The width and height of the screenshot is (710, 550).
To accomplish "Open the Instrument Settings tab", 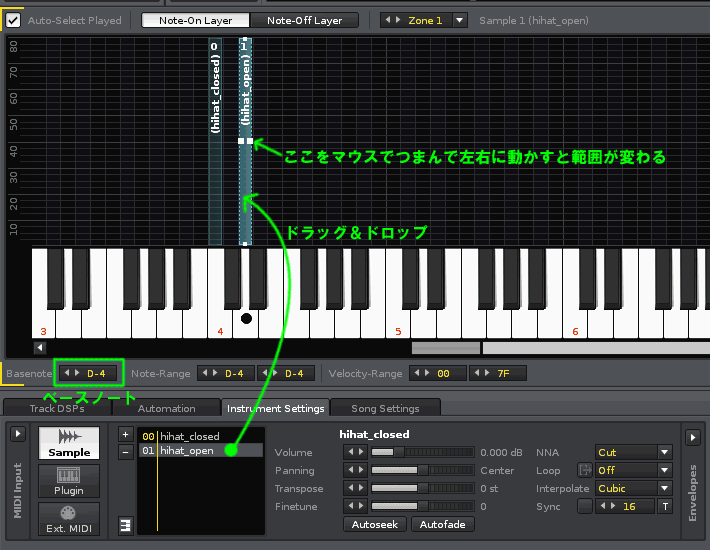I will point(275,408).
